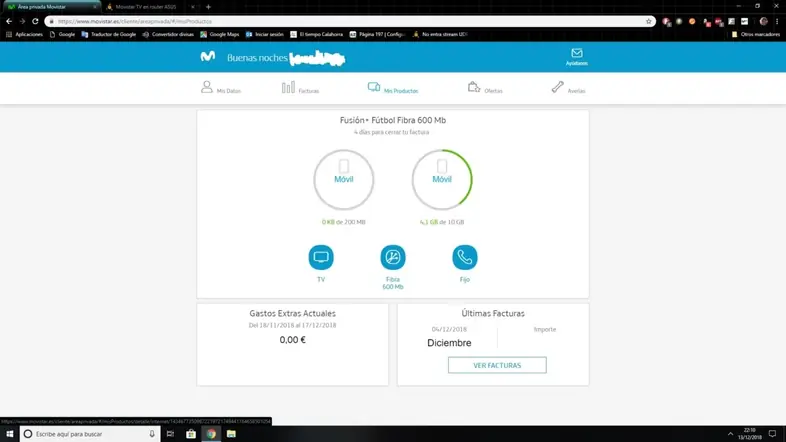Open the Windows notification center

click(x=772, y=434)
